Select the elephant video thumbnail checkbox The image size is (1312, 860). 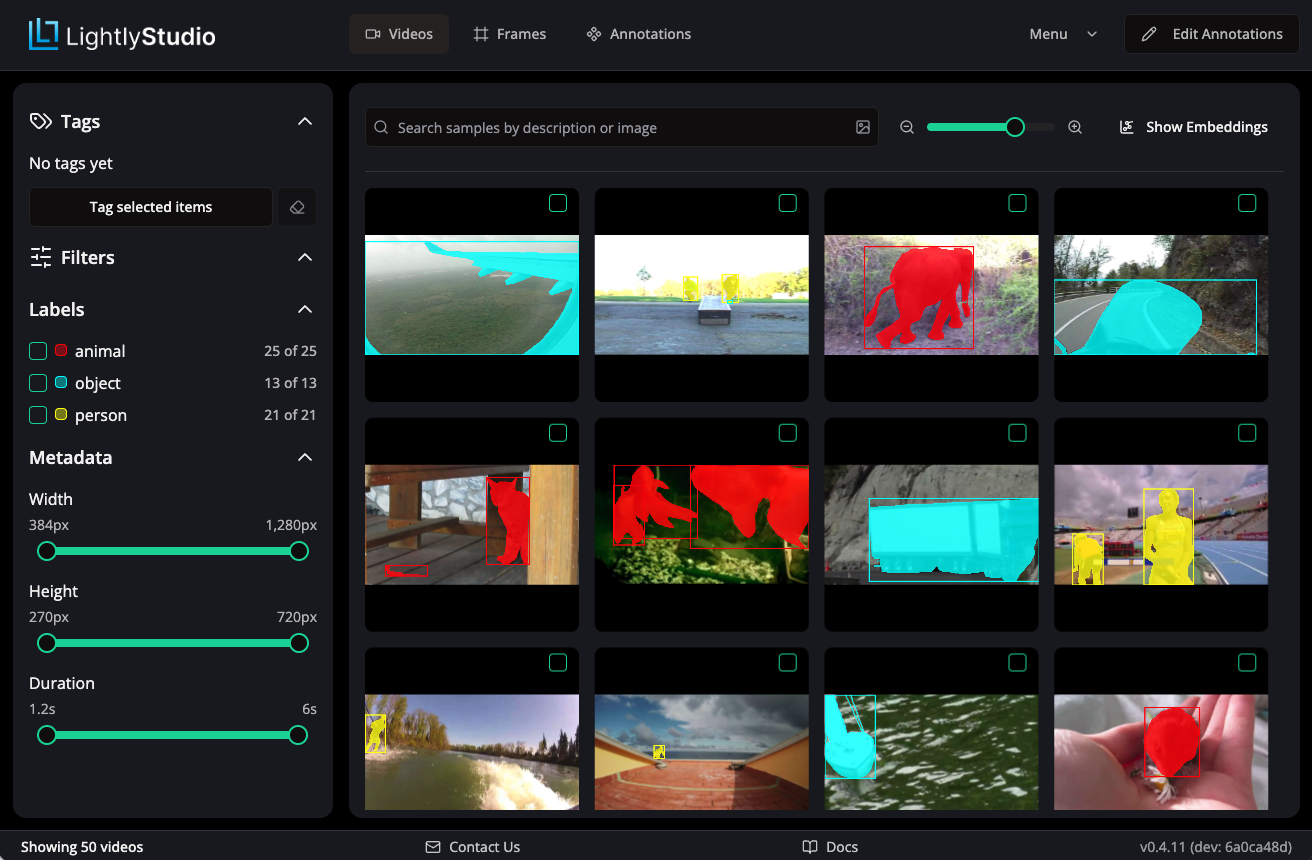[x=1017, y=203]
